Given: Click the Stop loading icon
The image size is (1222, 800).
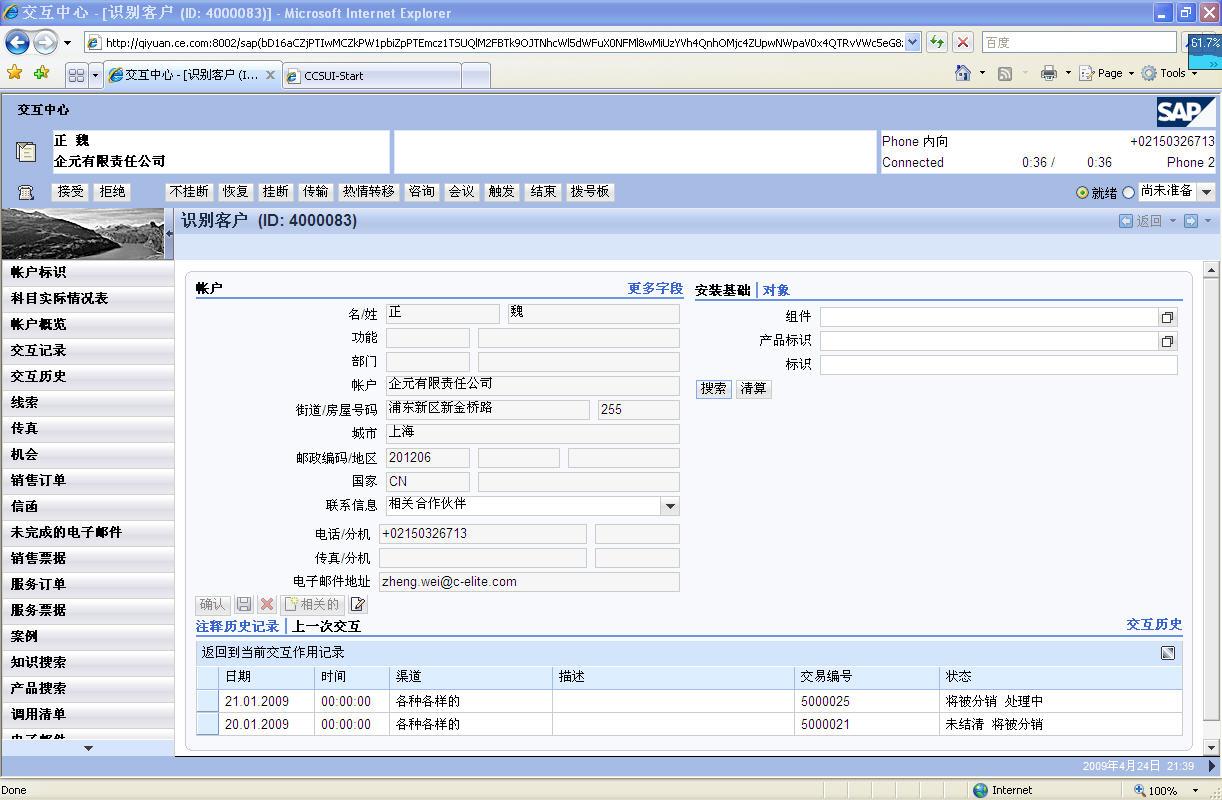Looking at the screenshot, I should [962, 42].
